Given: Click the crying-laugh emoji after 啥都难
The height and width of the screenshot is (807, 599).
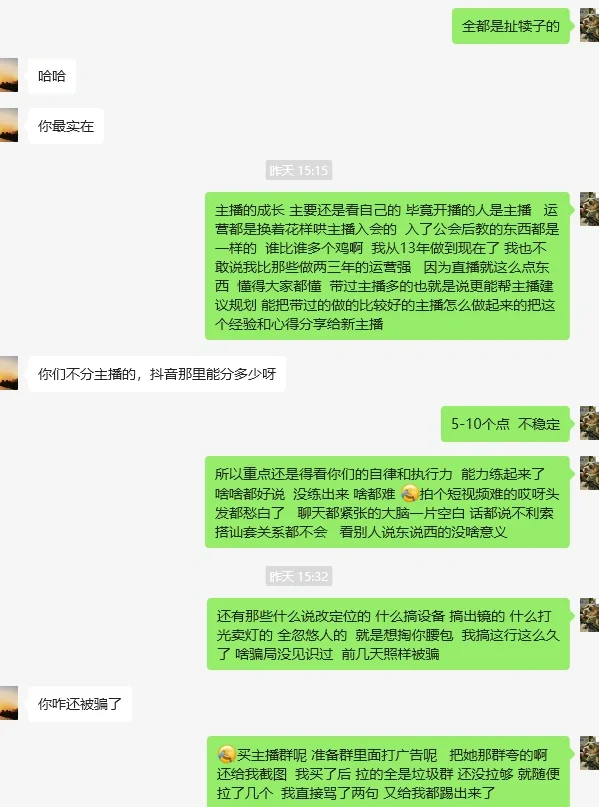Looking at the screenshot, I should click(410, 494).
